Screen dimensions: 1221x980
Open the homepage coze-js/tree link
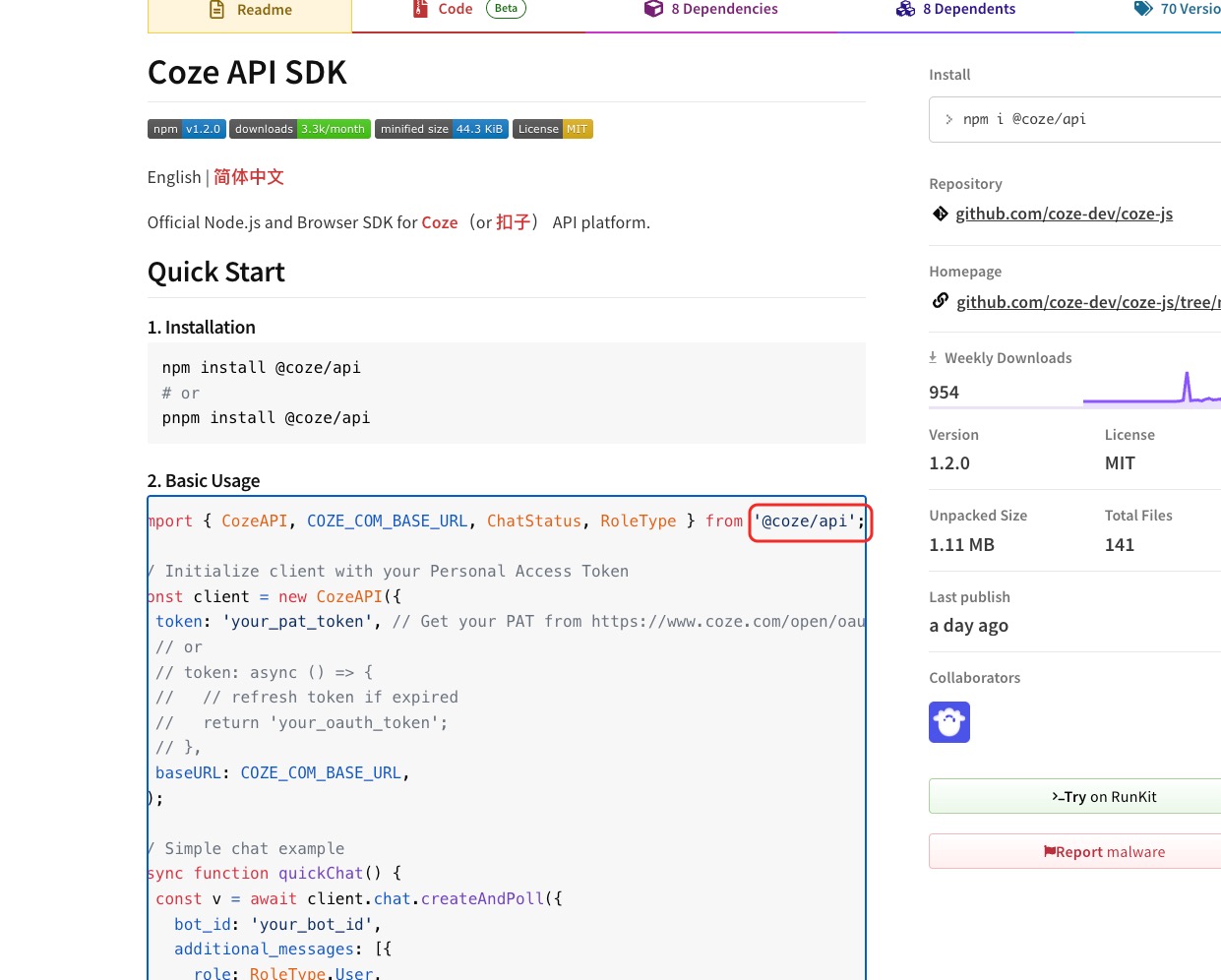[x=1088, y=302]
